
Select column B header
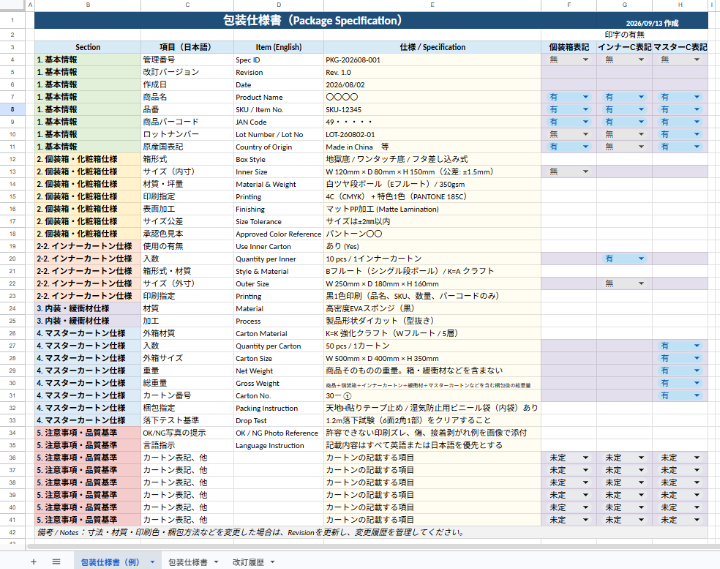pyautogui.click(x=88, y=5)
